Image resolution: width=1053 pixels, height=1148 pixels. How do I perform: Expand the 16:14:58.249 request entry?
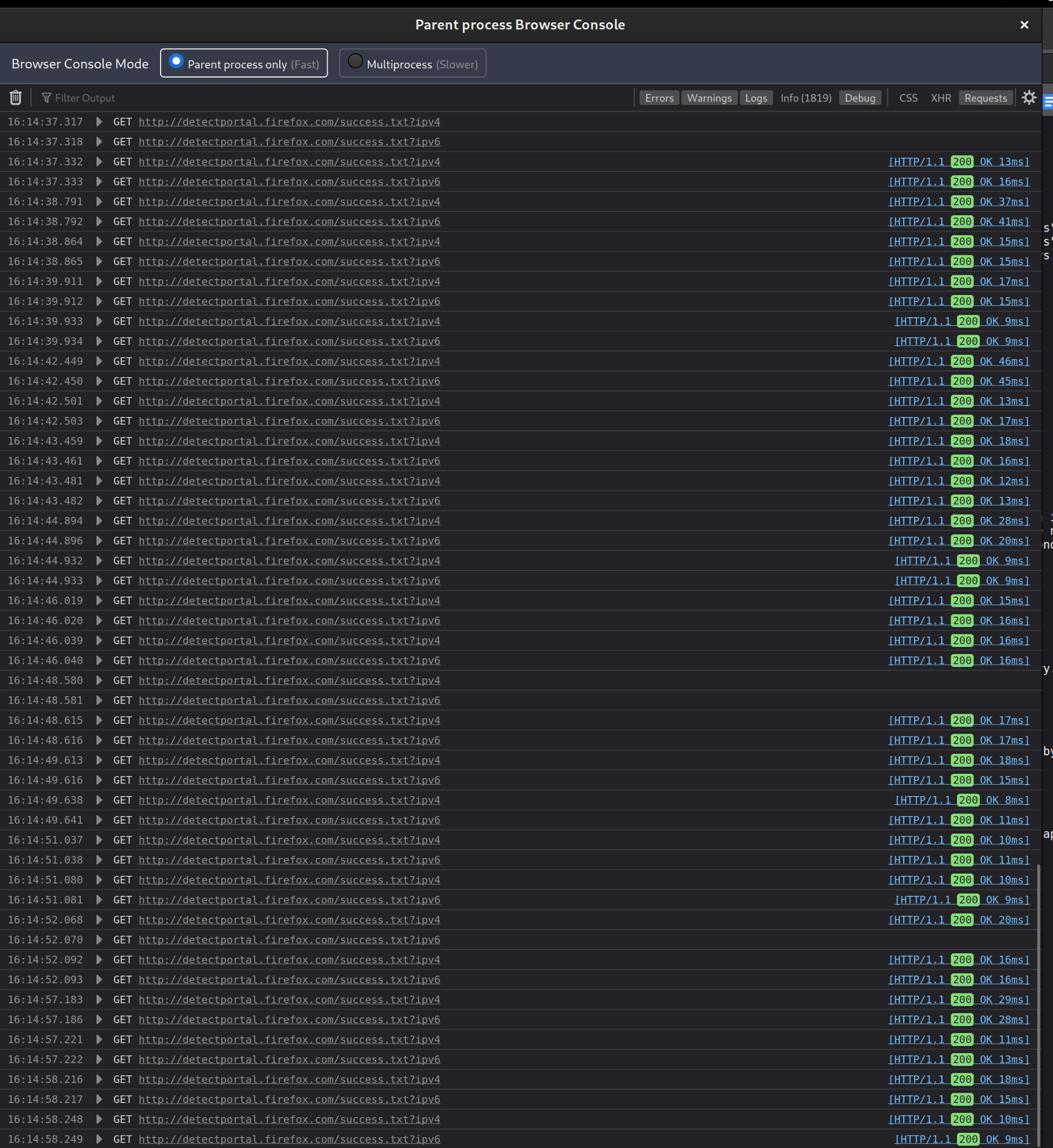(99, 1139)
